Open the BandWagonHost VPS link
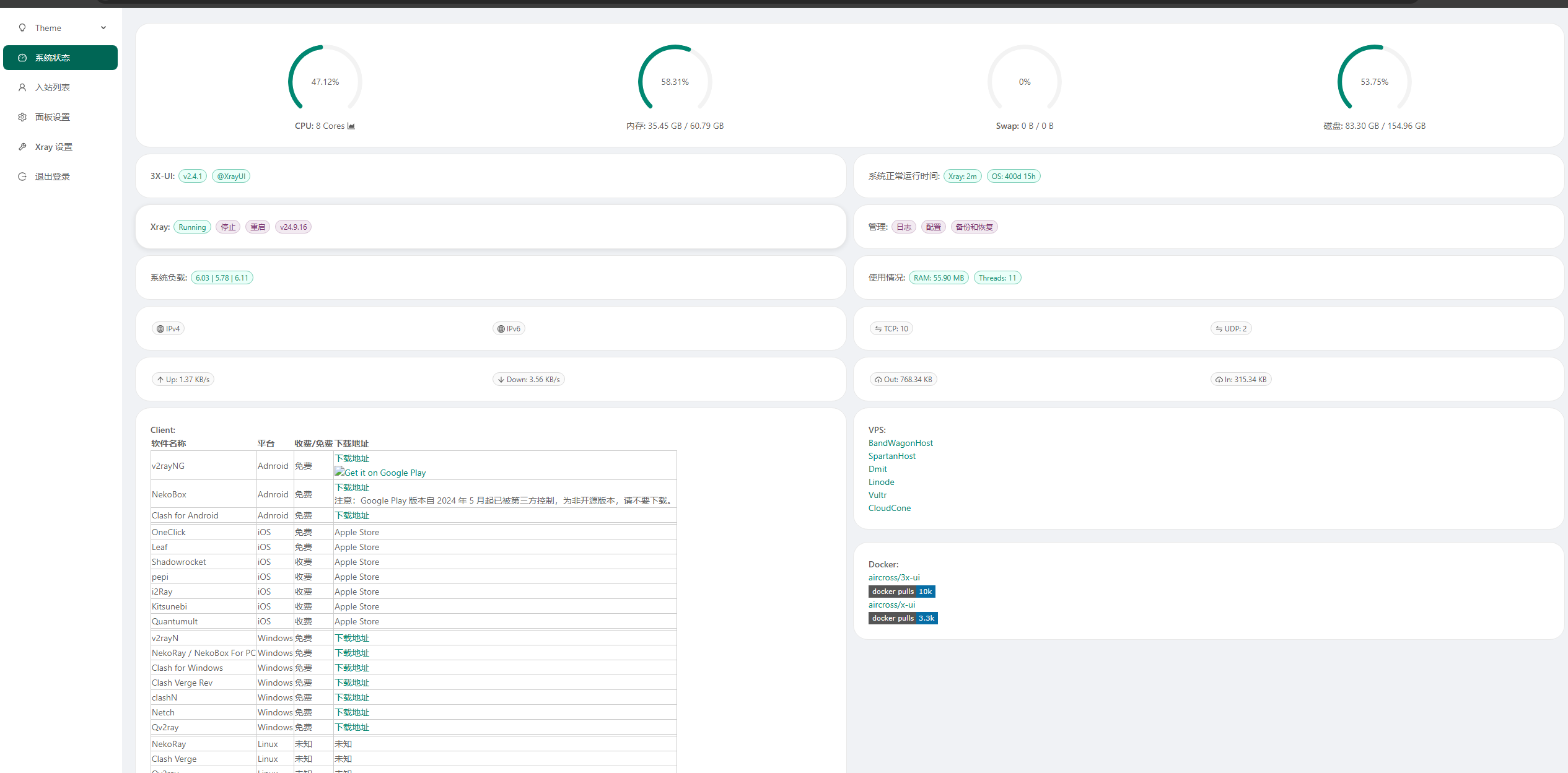The height and width of the screenshot is (773, 1568). (900, 443)
